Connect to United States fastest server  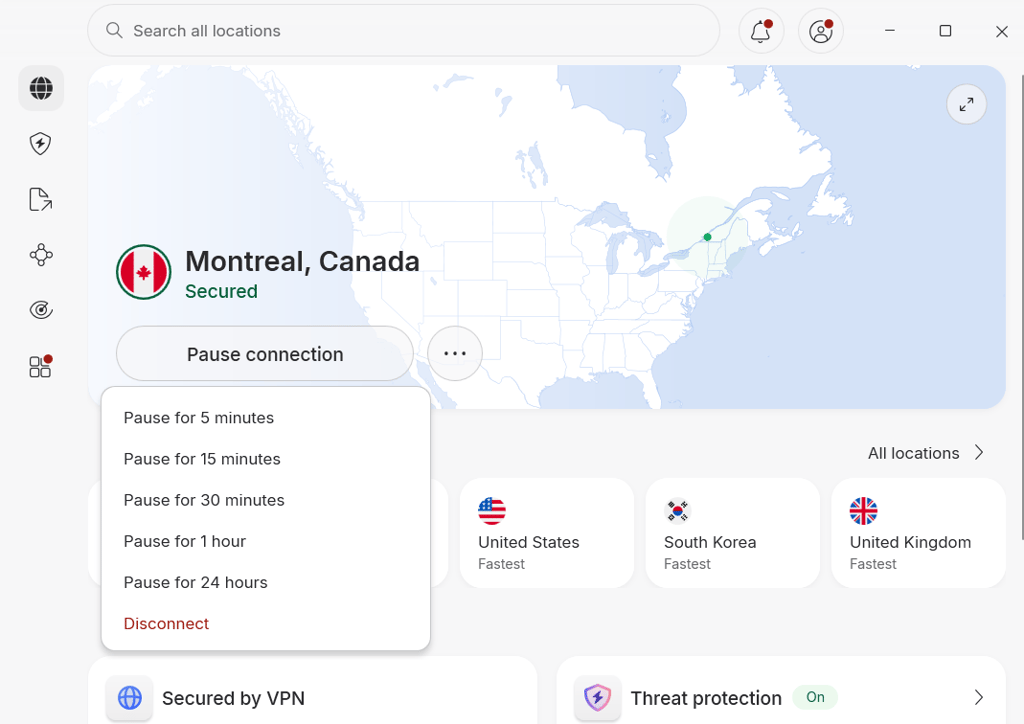point(547,533)
